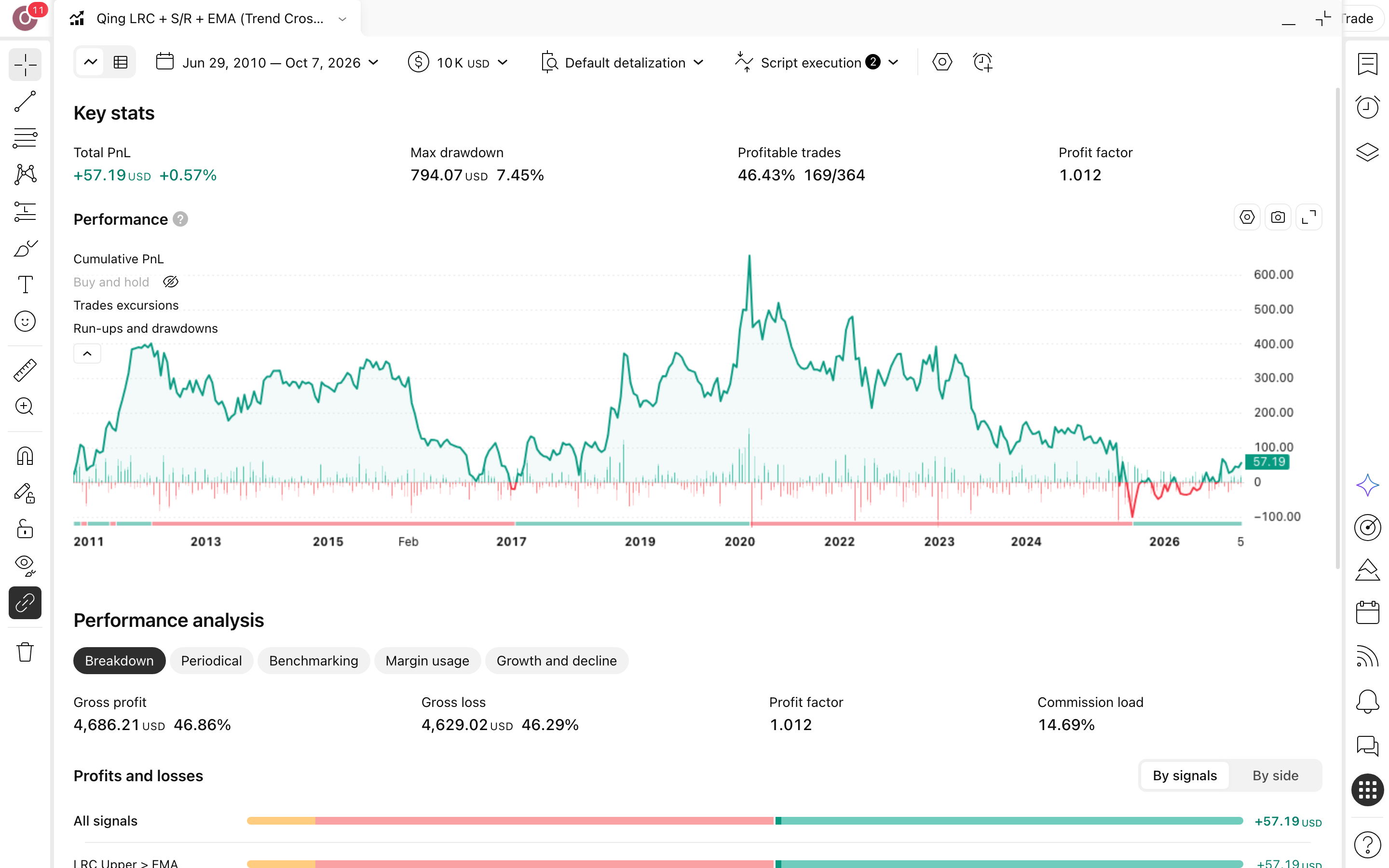
Task: Open the Margin usage tab
Action: point(427,661)
